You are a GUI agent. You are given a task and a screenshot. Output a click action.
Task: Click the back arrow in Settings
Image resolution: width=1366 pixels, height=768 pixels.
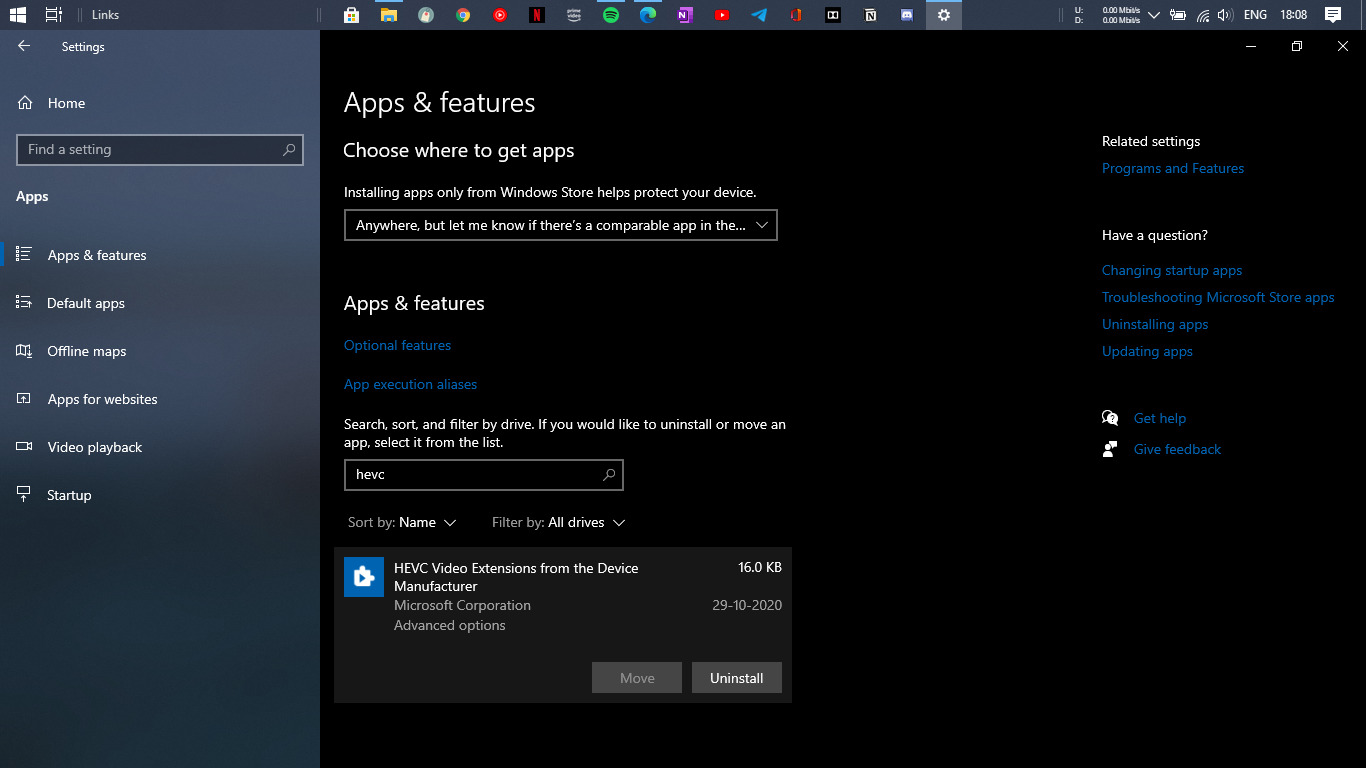point(22,46)
